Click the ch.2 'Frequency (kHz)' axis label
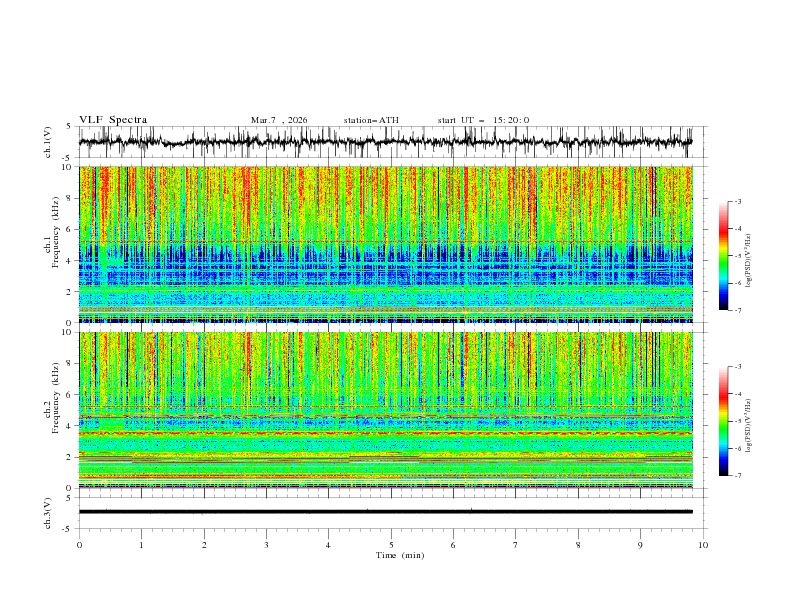Image resolution: width=792 pixels, height=612 pixels. pyautogui.click(x=56, y=398)
